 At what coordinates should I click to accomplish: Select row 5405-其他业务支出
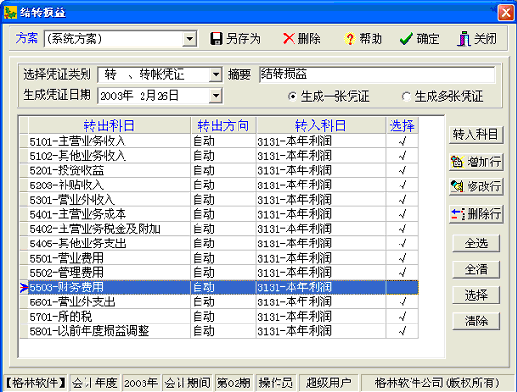(x=219, y=243)
